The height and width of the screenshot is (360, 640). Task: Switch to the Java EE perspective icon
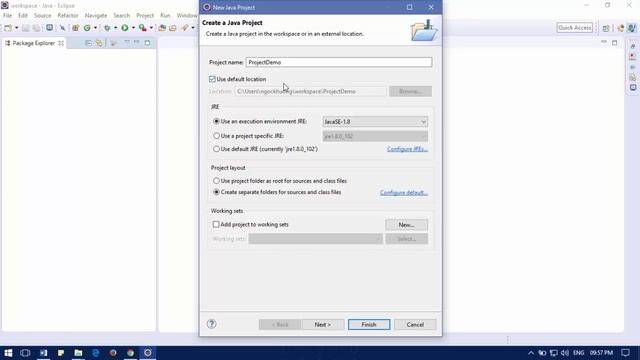(621, 28)
